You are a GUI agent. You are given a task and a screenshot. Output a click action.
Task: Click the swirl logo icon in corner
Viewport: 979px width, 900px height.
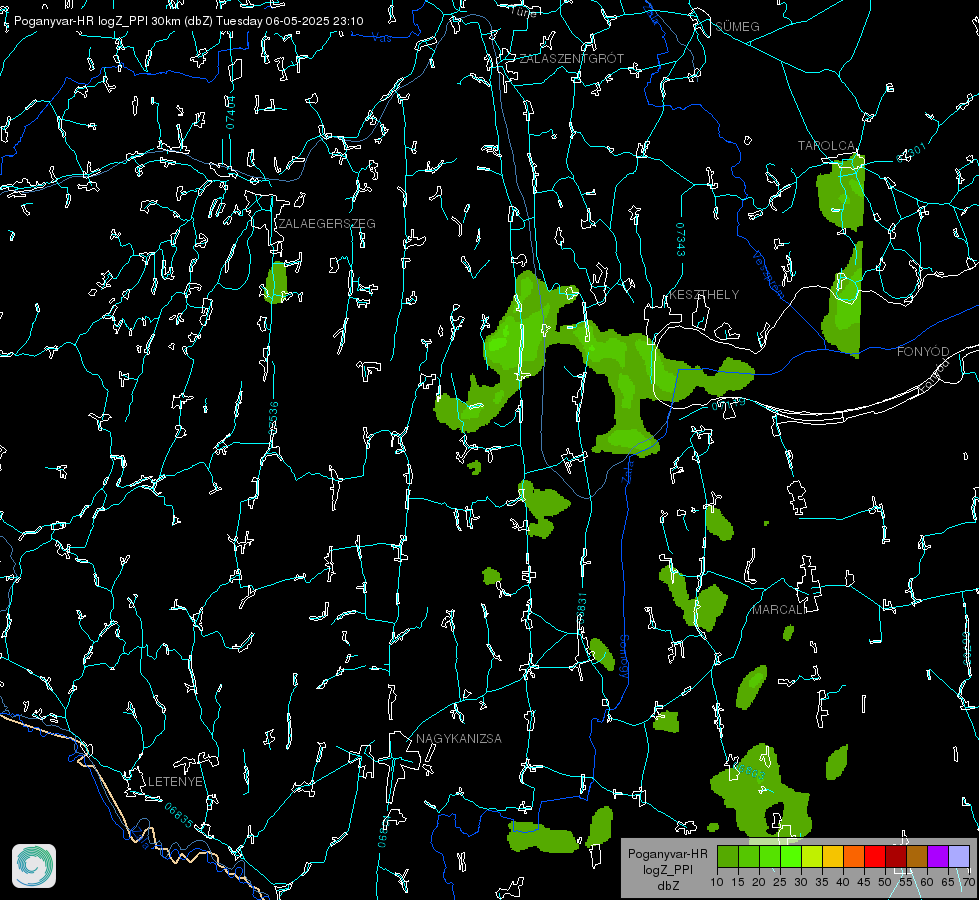click(34, 866)
